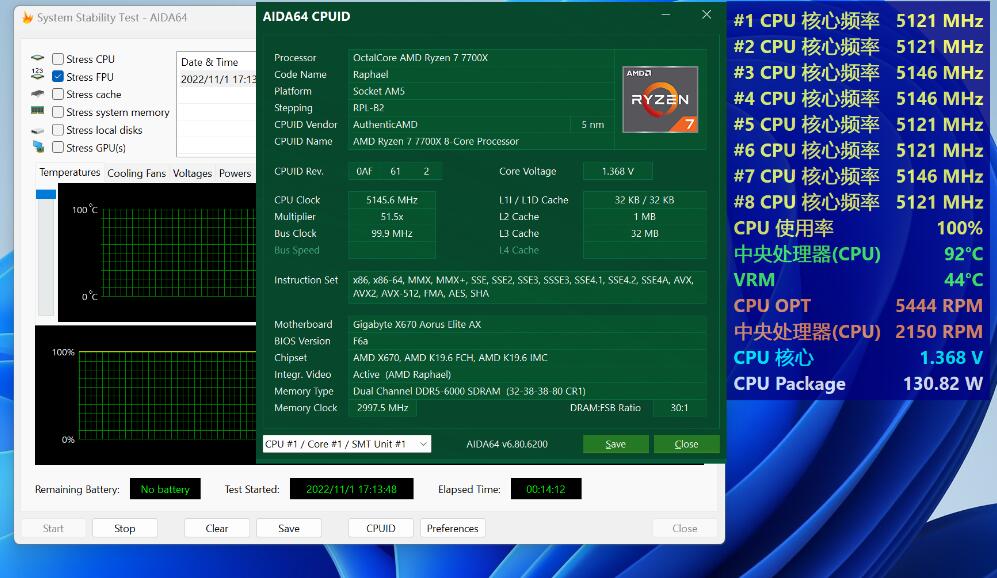
Task: Enable the Stress system memory checkbox
Action: coord(58,112)
